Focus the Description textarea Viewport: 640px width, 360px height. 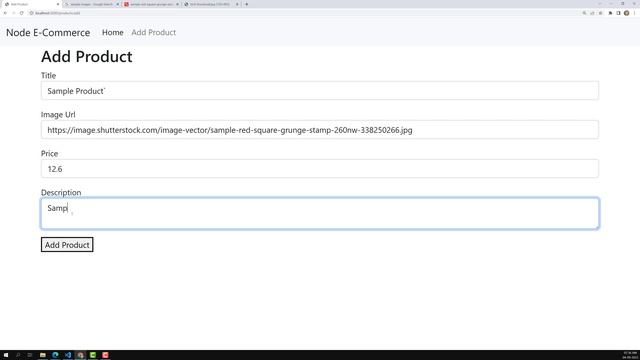pos(320,213)
